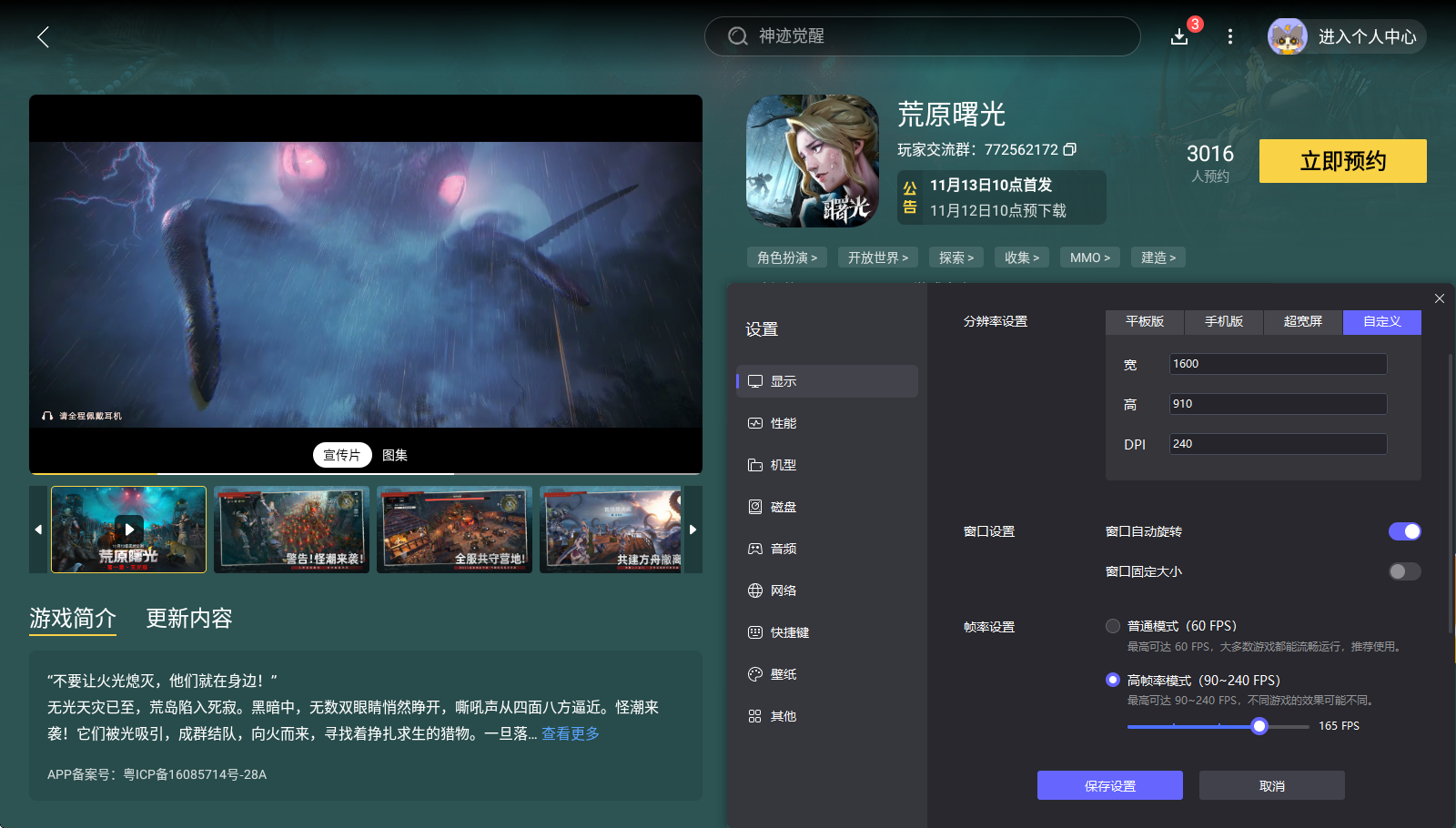
Task: Expand the 角色扮演 tag category
Action: coord(787,257)
